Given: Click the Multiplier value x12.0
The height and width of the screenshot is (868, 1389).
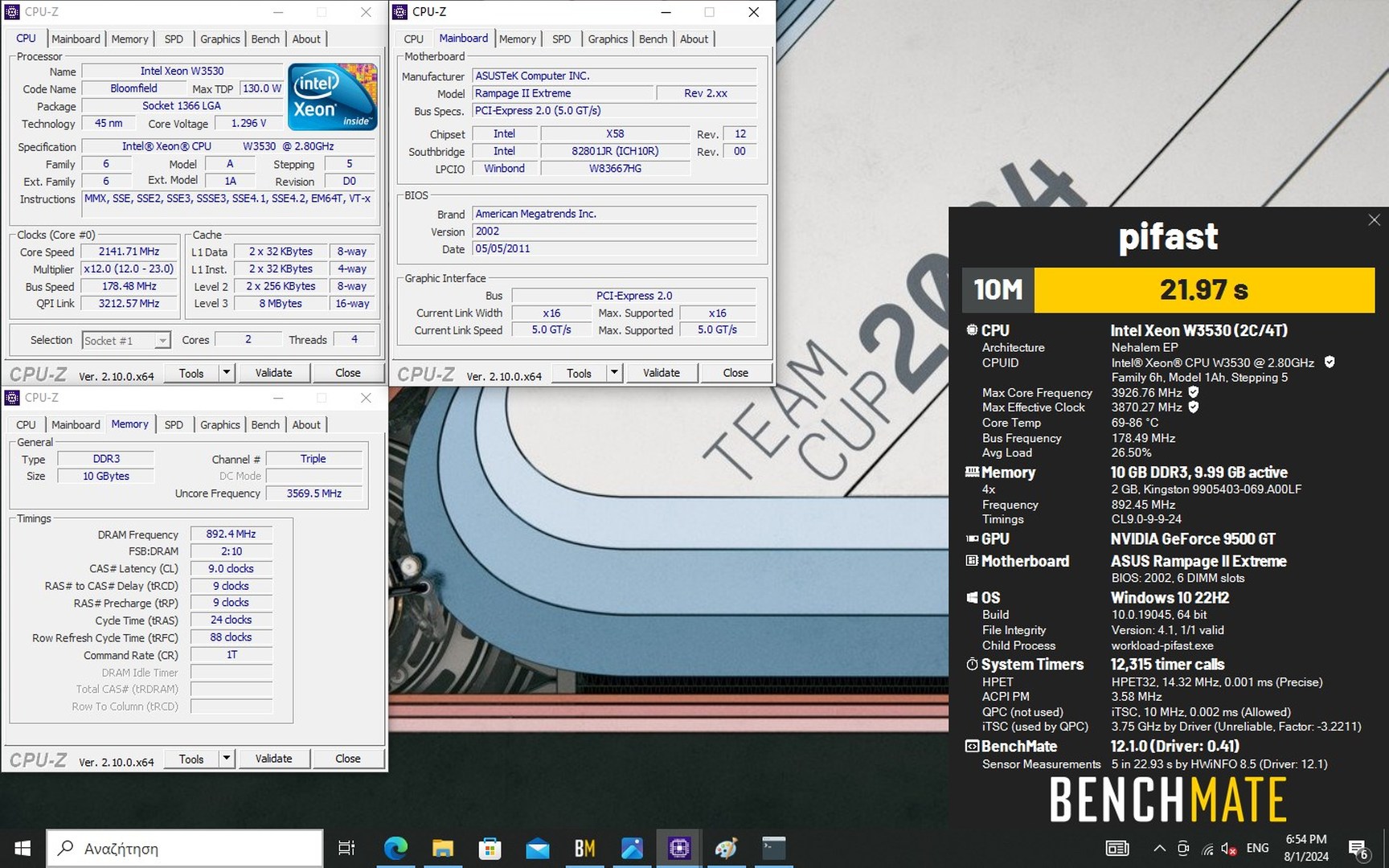Looking at the screenshot, I should [129, 269].
